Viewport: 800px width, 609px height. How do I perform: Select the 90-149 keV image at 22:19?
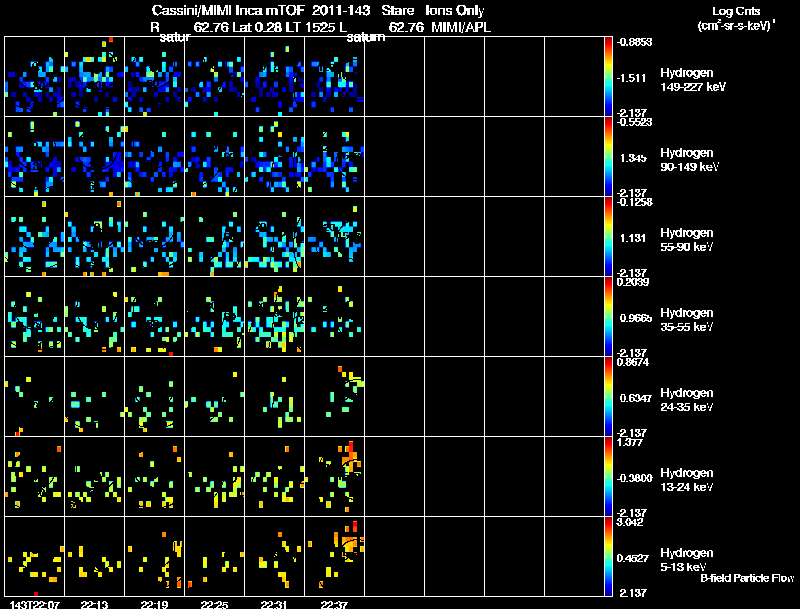click(x=155, y=157)
